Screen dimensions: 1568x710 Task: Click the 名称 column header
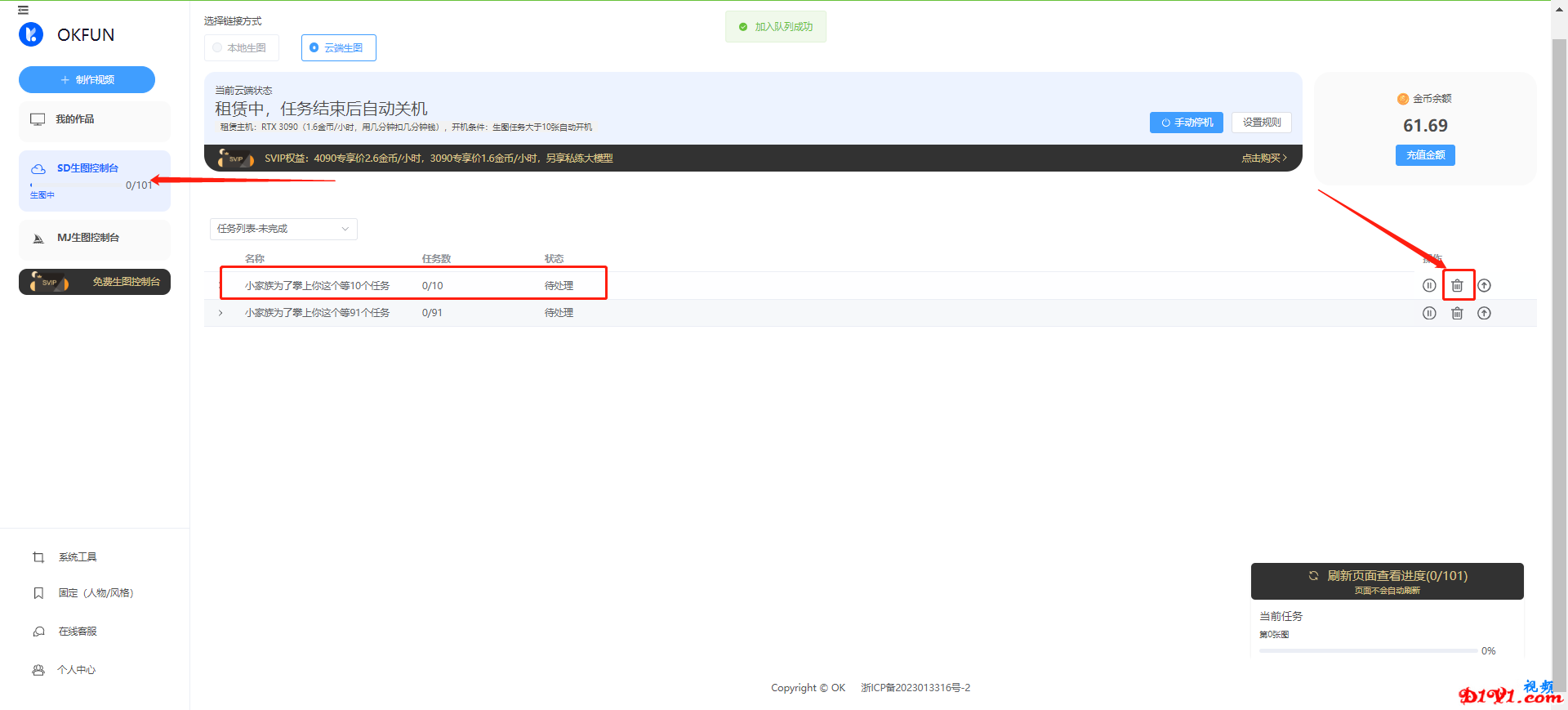coord(255,259)
